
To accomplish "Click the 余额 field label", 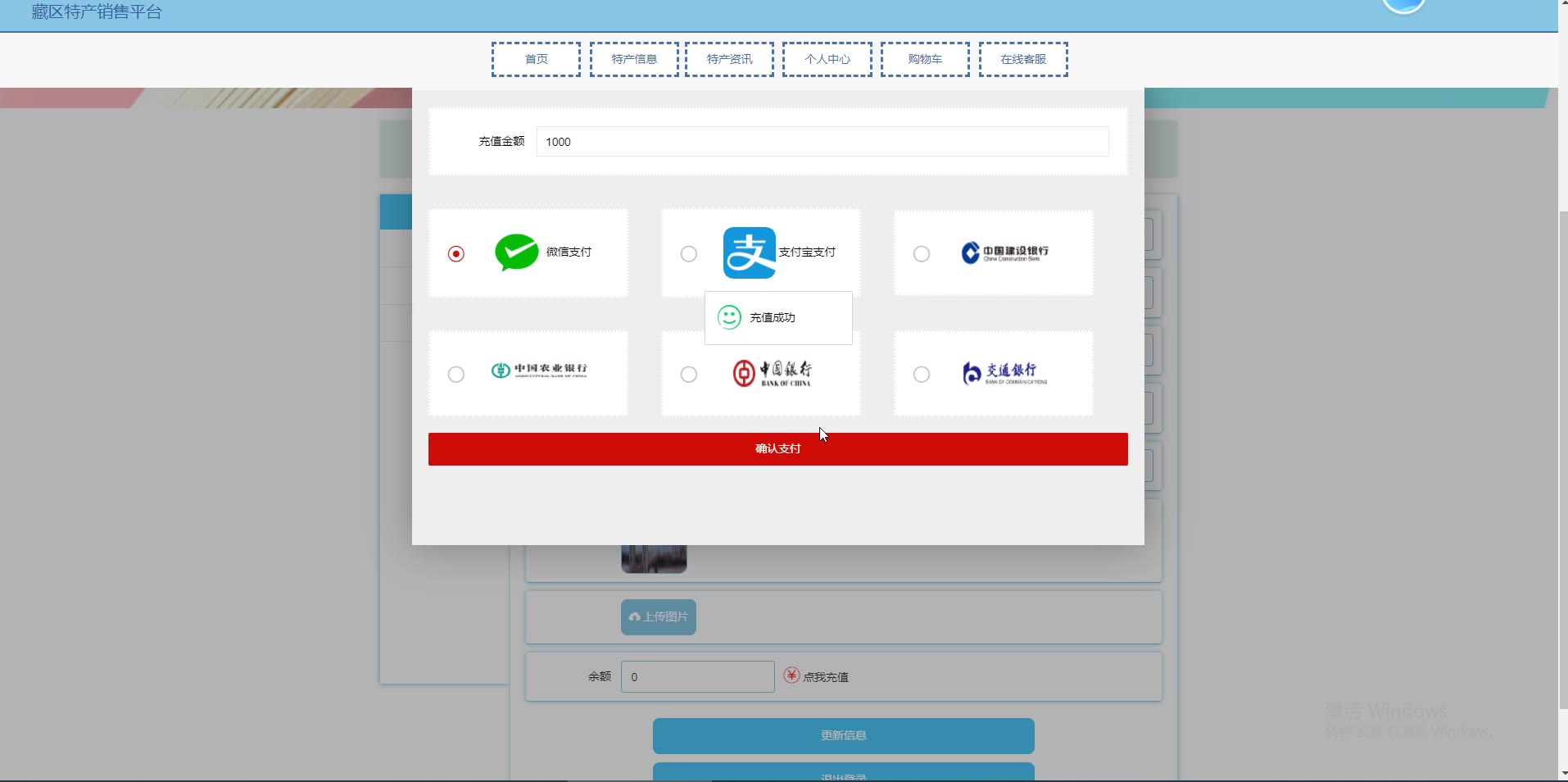I will (x=600, y=676).
